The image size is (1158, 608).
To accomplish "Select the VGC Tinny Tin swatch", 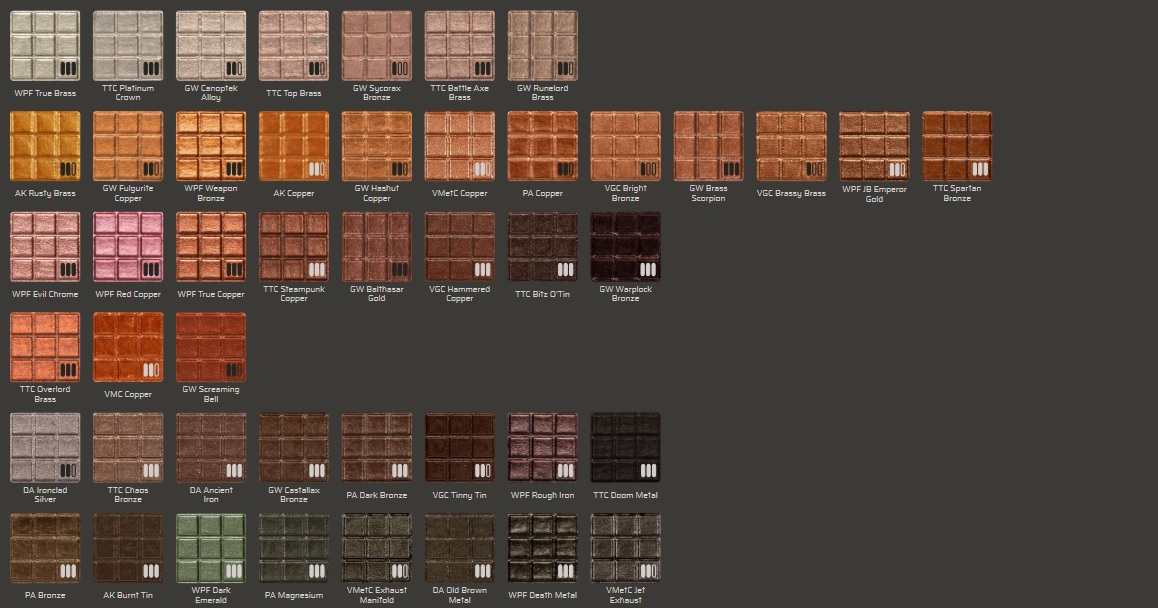I will [x=459, y=448].
